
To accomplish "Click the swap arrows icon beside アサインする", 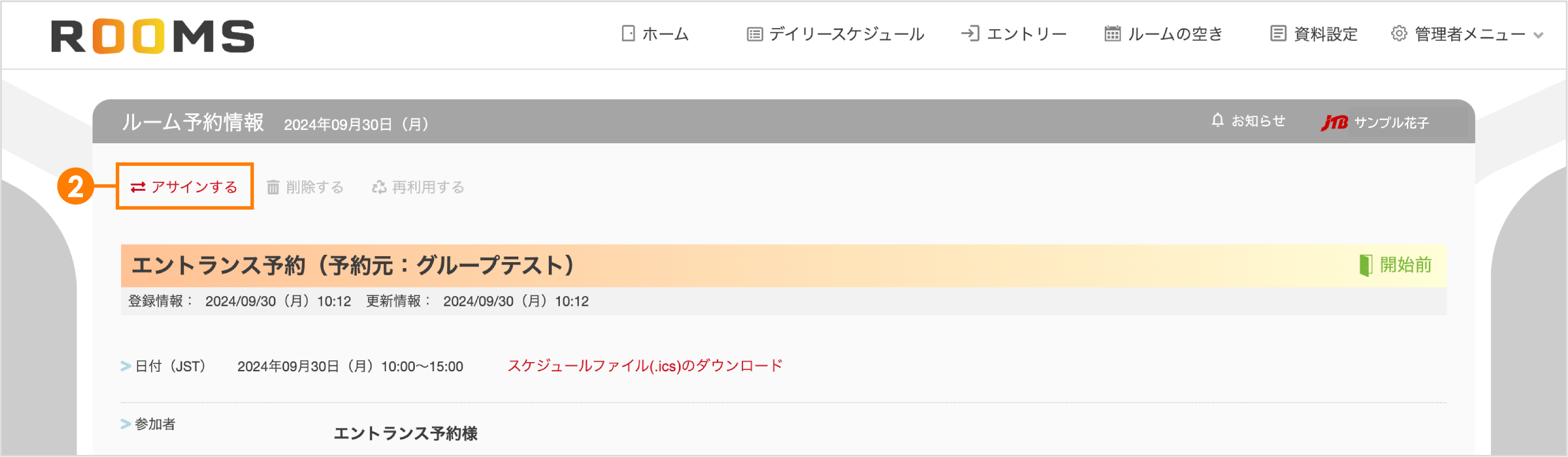I will point(139,187).
